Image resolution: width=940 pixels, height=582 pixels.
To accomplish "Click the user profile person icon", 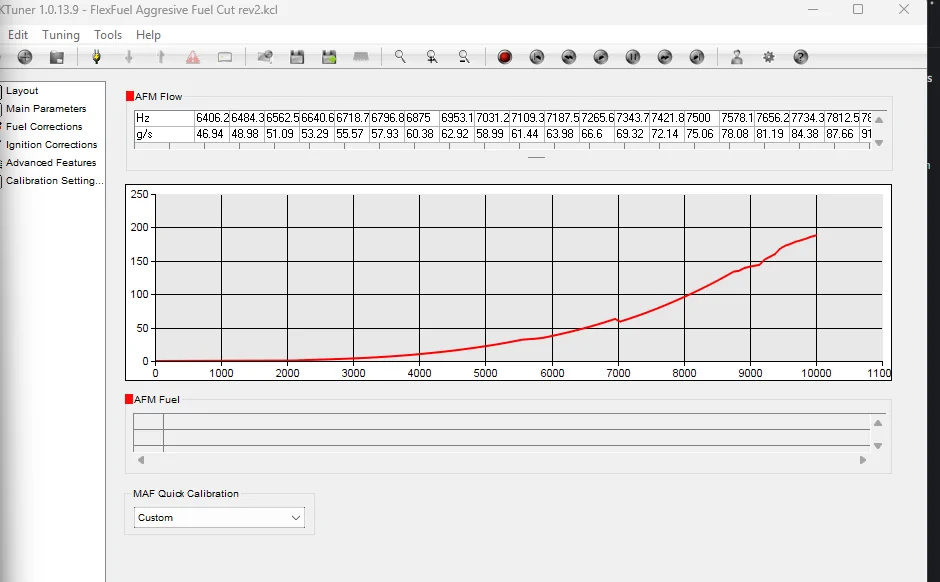I will click(x=737, y=57).
